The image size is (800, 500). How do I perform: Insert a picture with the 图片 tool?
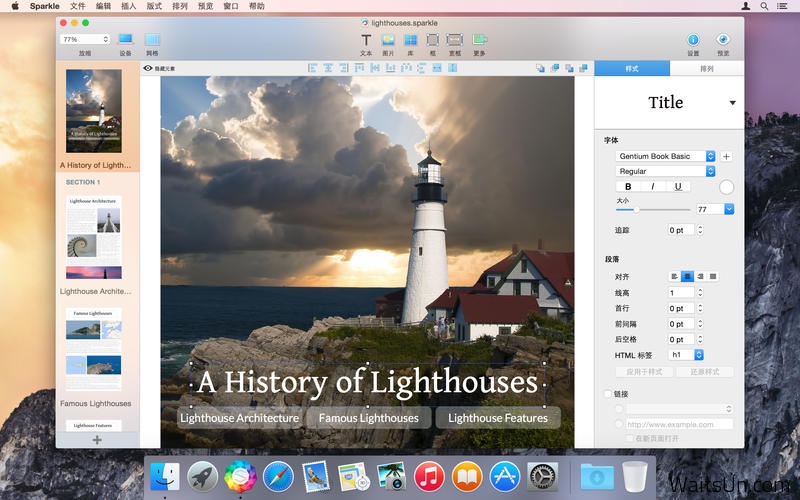pos(388,40)
